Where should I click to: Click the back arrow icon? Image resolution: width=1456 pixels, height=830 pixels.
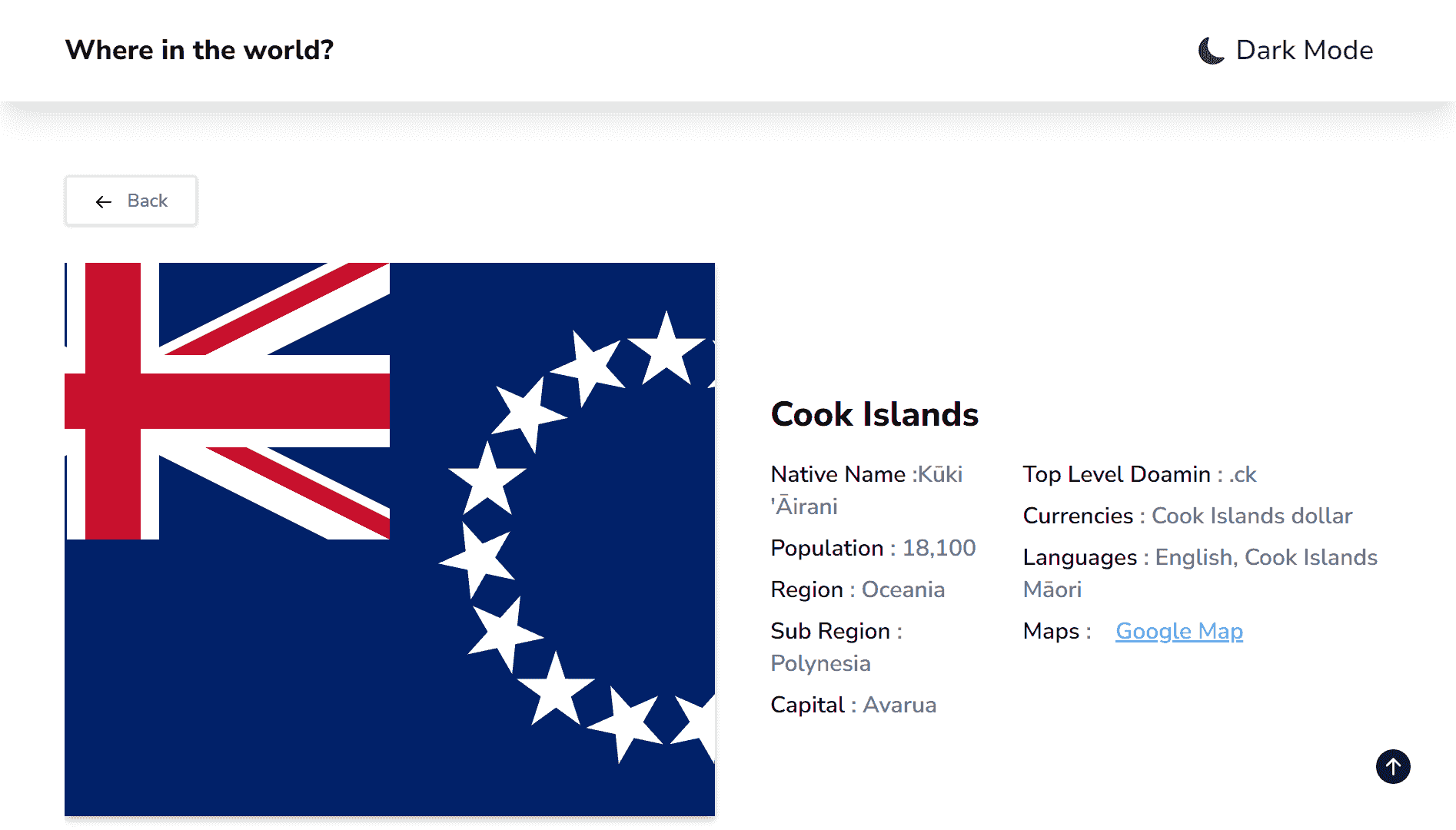tap(104, 201)
